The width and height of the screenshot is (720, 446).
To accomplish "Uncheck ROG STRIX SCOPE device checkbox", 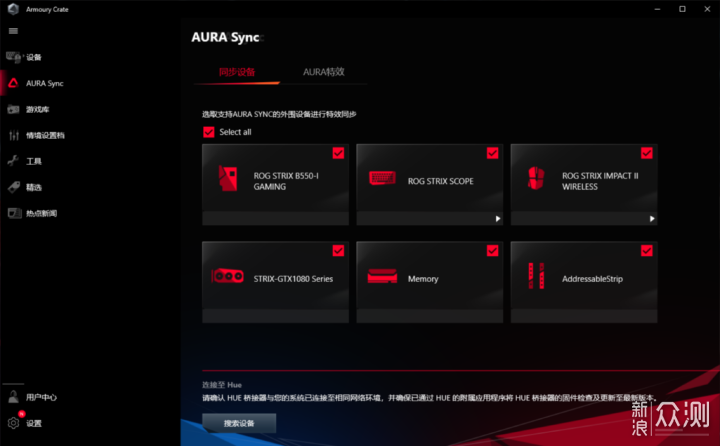I will click(493, 153).
